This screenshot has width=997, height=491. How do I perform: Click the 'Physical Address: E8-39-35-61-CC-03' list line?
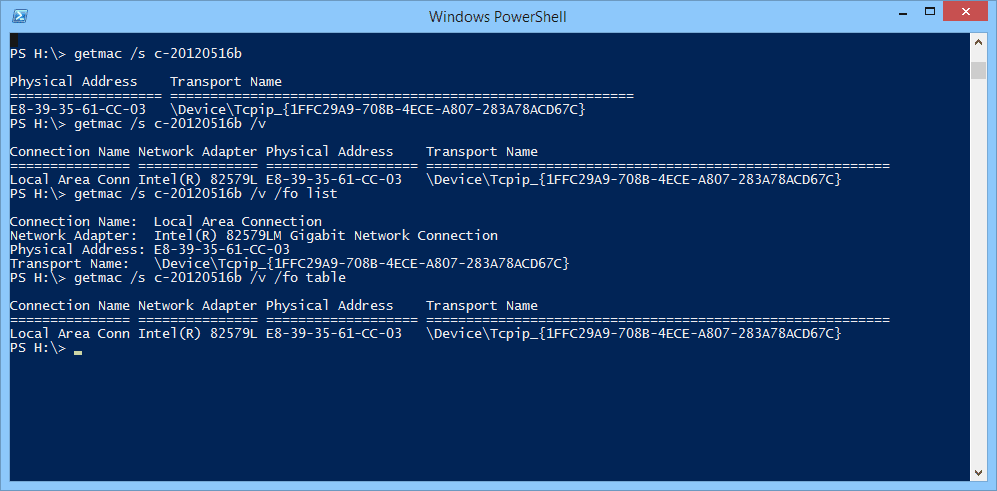150,250
